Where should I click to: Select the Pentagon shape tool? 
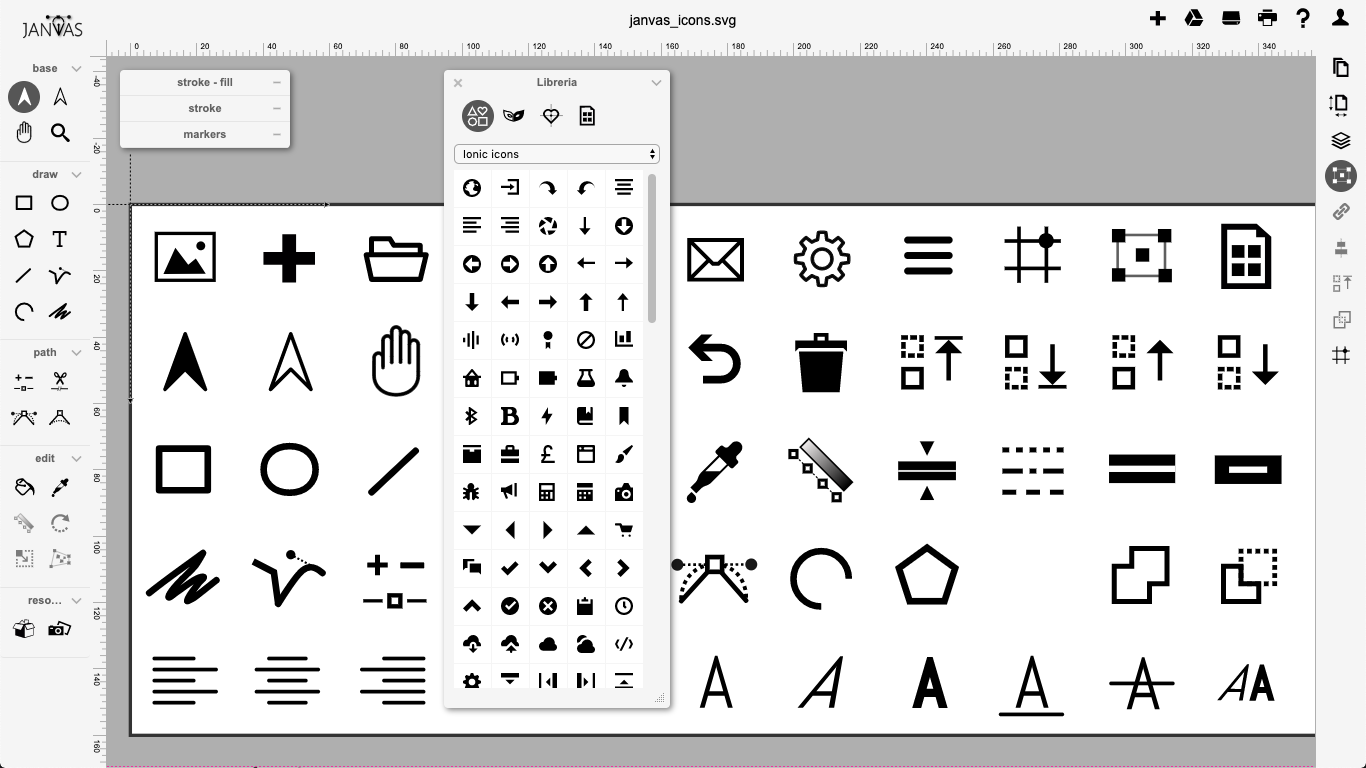pos(23,239)
